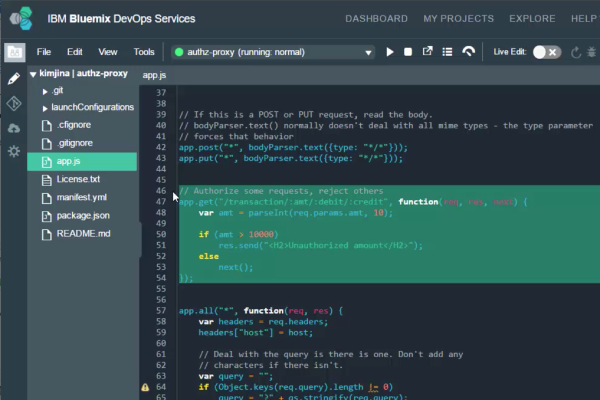Open .gitignore in the file tree
This screenshot has width=600, height=400.
tap(75, 143)
